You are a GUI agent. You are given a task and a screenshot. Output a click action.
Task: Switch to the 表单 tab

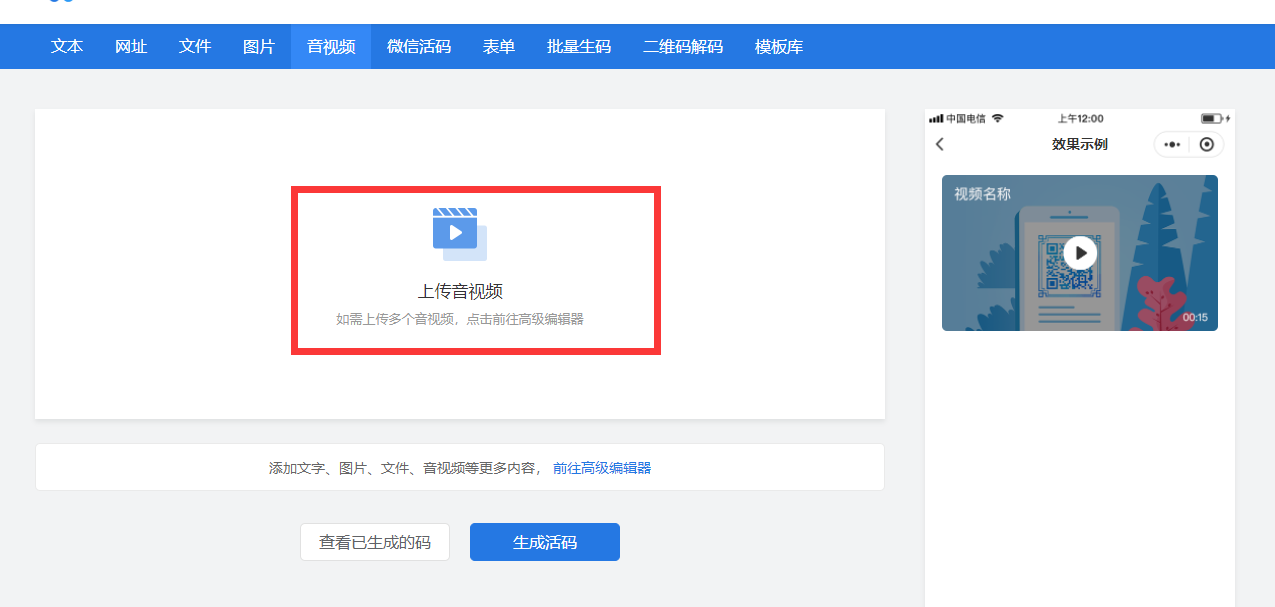point(499,46)
